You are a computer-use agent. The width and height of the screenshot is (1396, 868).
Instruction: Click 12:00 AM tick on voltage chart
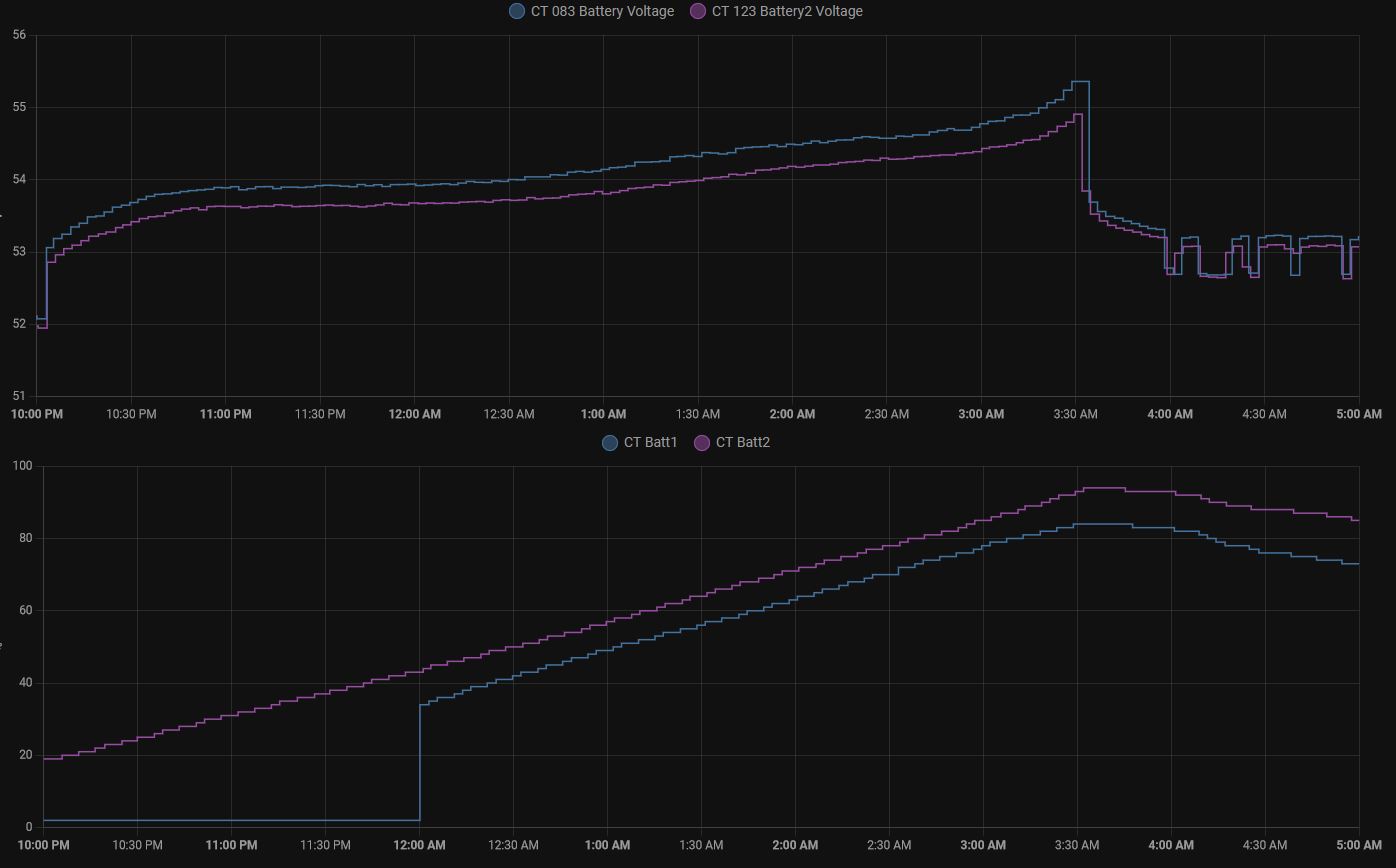[x=415, y=414]
